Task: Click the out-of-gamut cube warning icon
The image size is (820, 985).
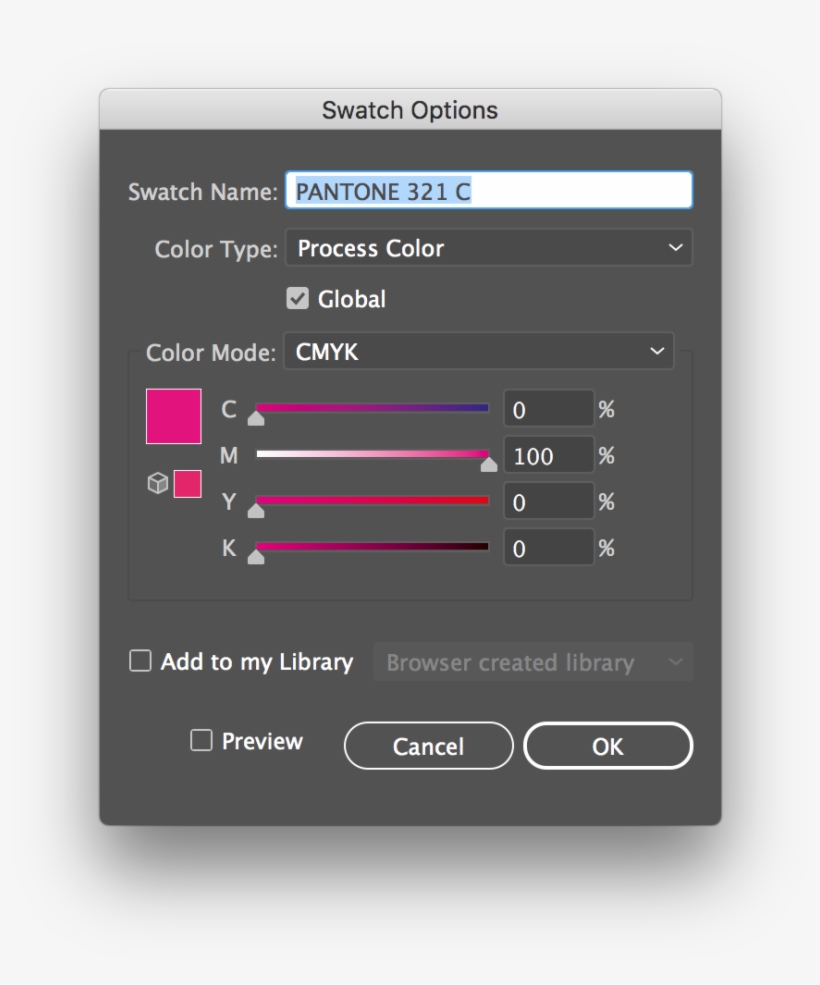Action: (x=157, y=484)
